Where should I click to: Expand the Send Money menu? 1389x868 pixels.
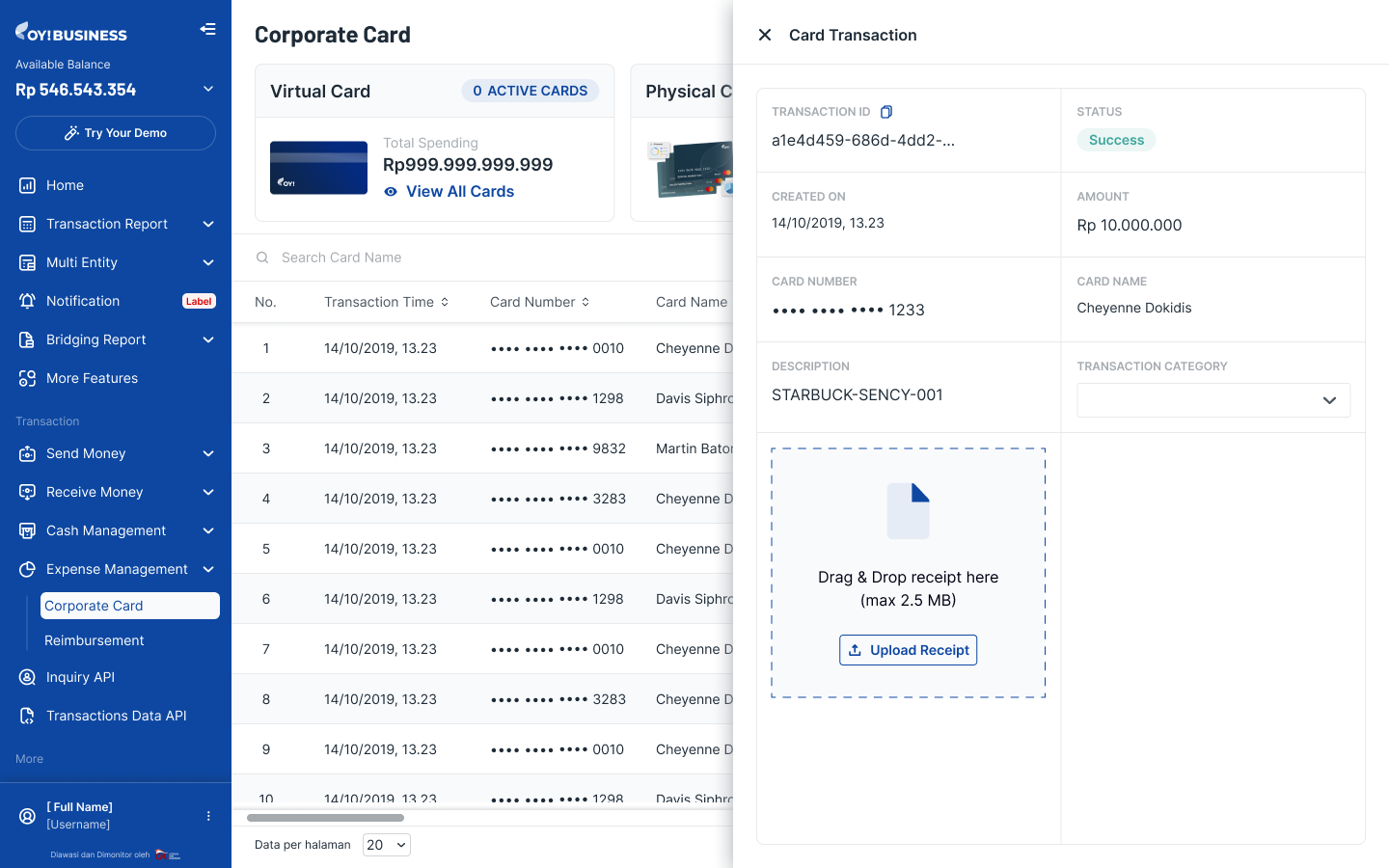click(86, 453)
